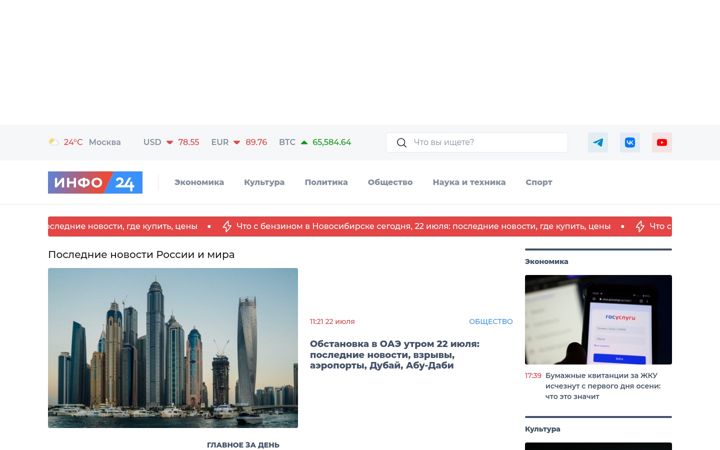Open the YouTube channel icon
This screenshot has width=720, height=450.
click(662, 142)
